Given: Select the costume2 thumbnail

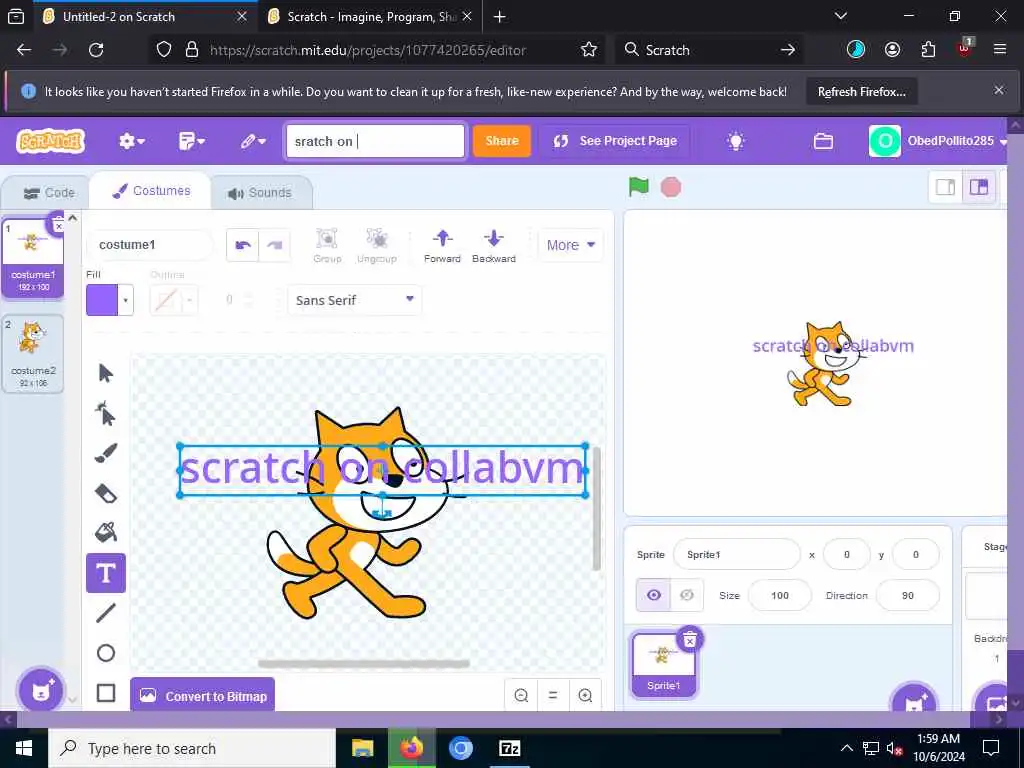Looking at the screenshot, I should (x=33, y=353).
